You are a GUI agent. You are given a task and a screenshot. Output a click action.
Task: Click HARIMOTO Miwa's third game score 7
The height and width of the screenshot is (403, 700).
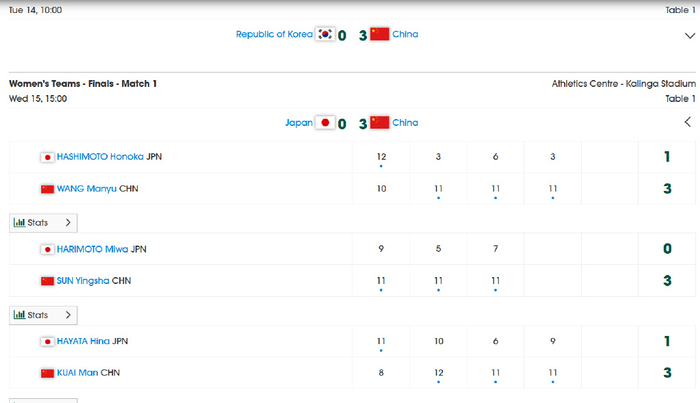[496, 249]
